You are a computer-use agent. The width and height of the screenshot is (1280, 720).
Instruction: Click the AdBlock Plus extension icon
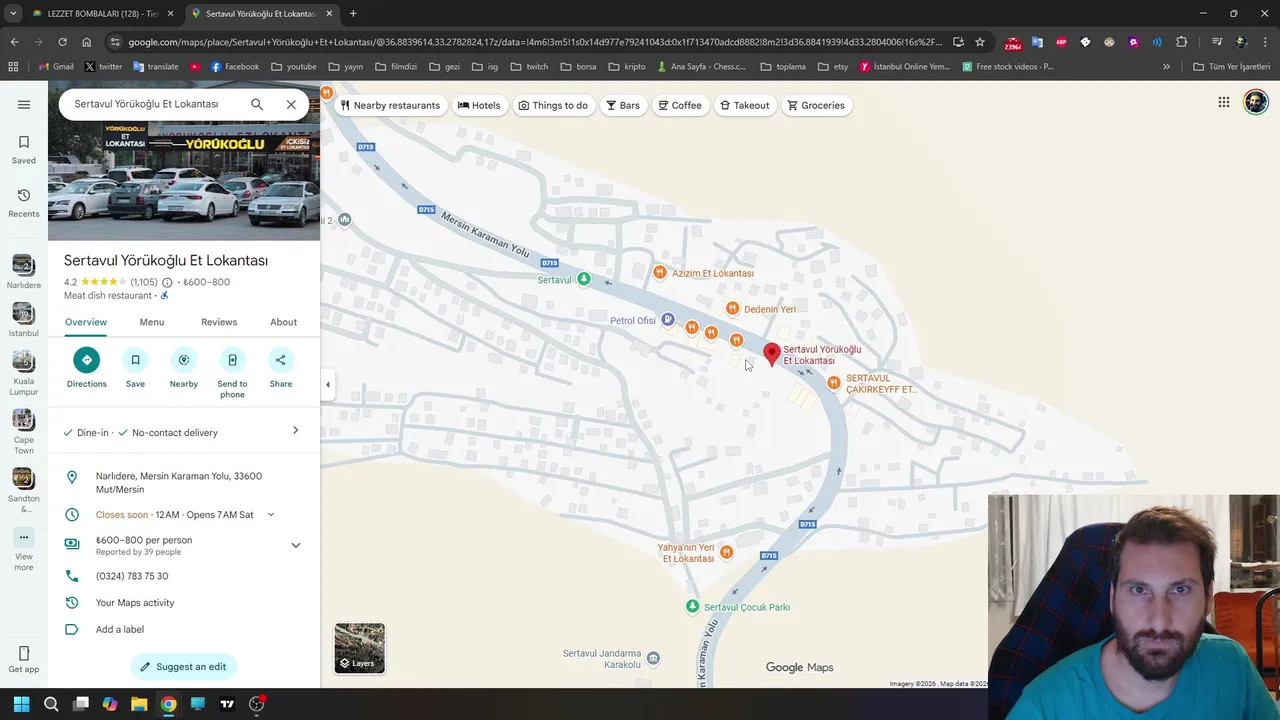pos(1061,42)
